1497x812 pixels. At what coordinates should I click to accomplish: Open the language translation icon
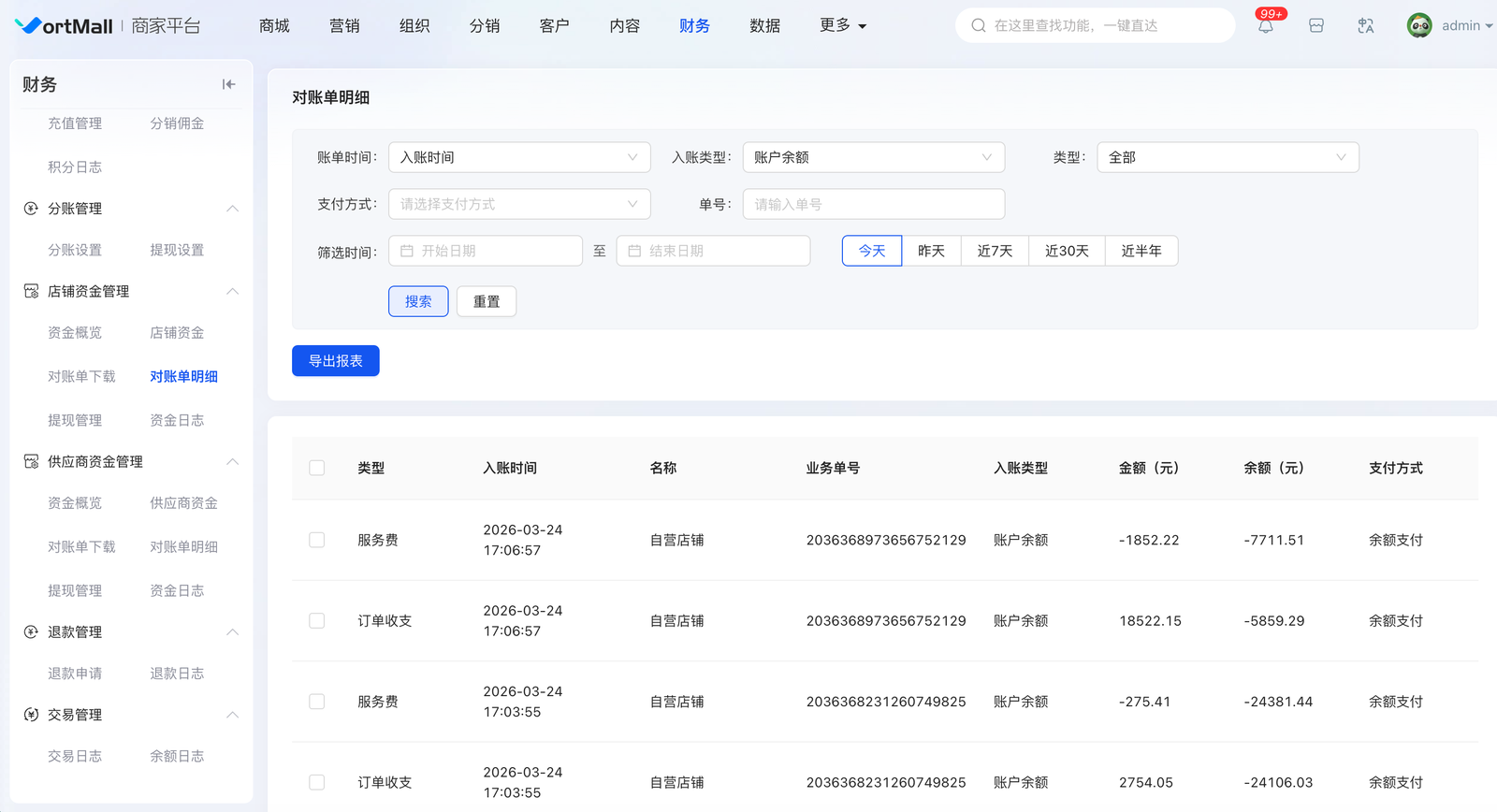(x=1365, y=26)
